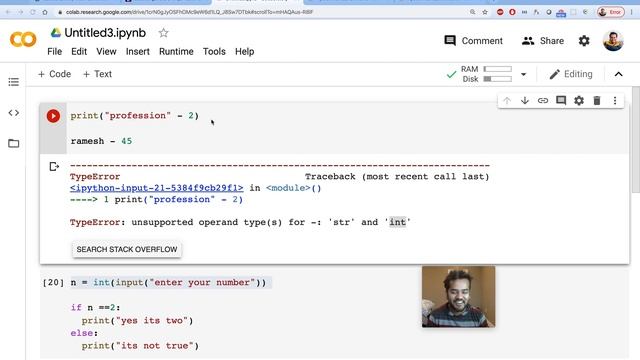
Task: Open the Files folder panel
Action: 13,143
